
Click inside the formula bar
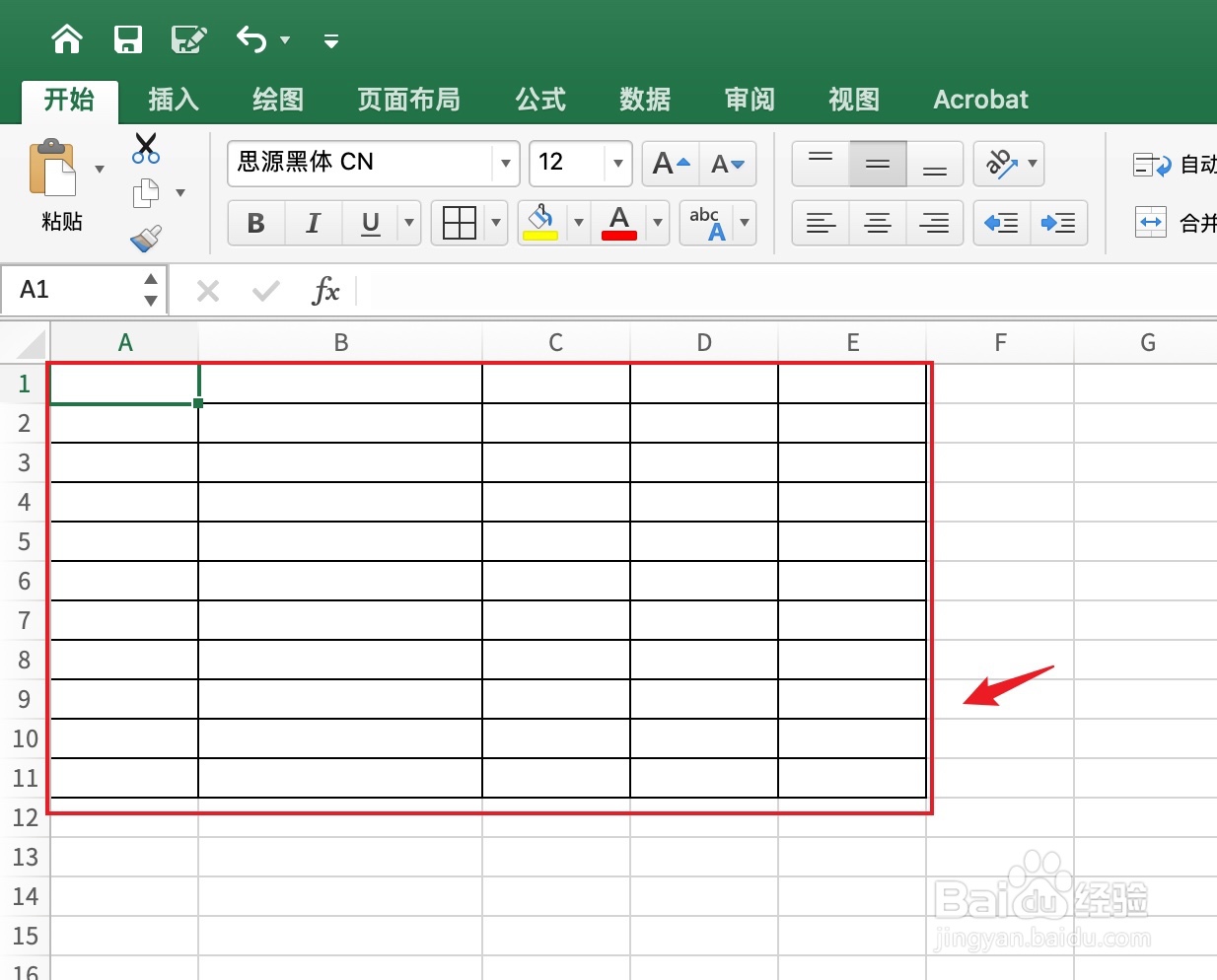pyautogui.click(x=787, y=290)
